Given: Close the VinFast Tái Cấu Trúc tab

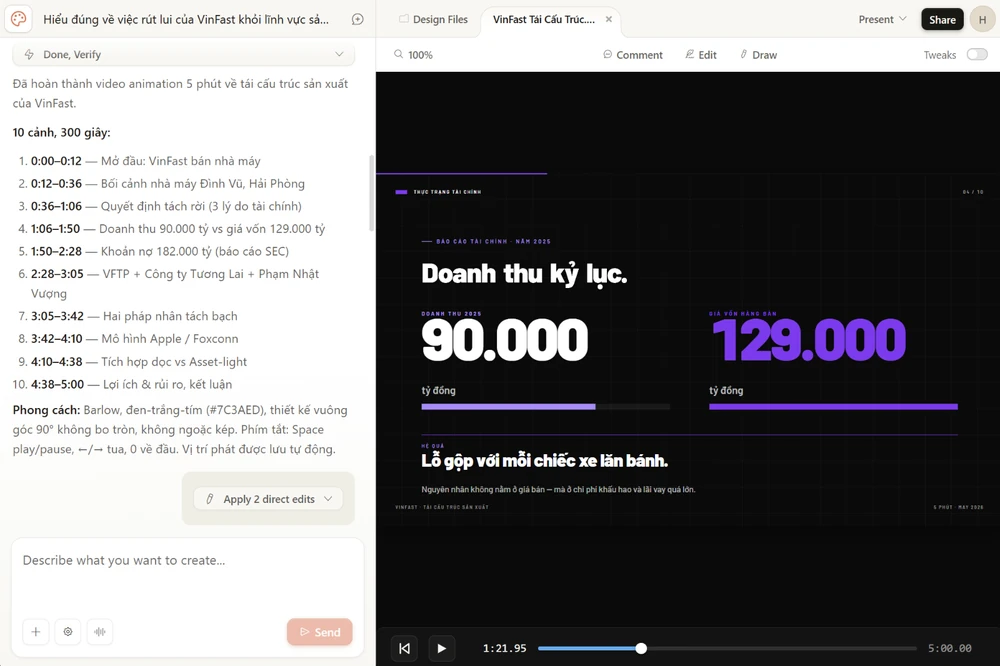Looking at the screenshot, I should 609,19.
